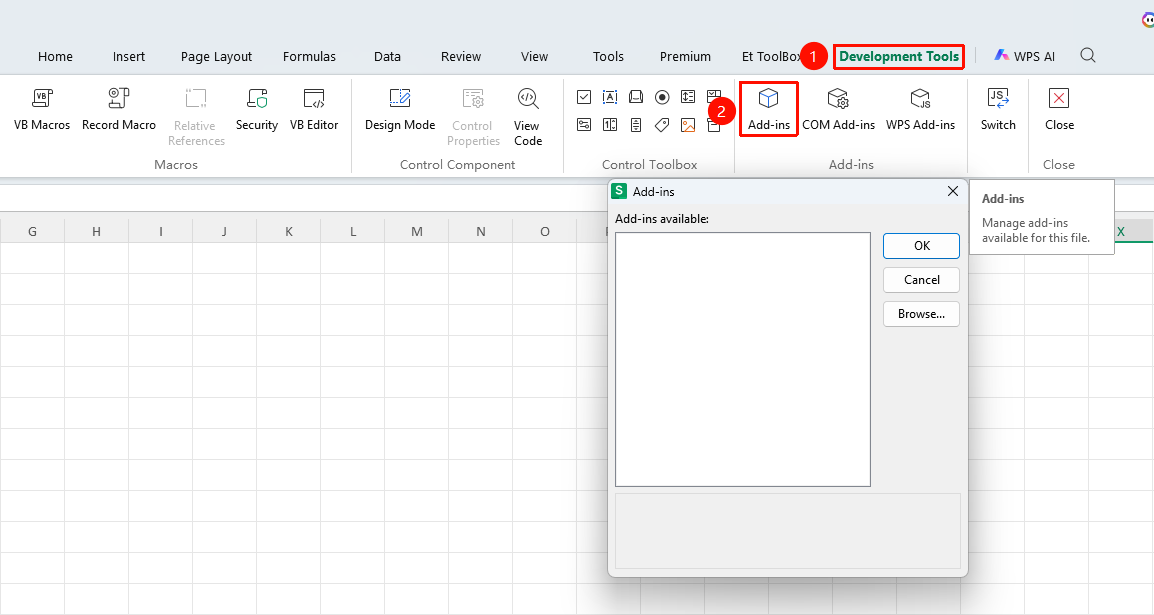The width and height of the screenshot is (1154, 615).
Task: Pick the Command Button control icon
Action: click(636, 97)
